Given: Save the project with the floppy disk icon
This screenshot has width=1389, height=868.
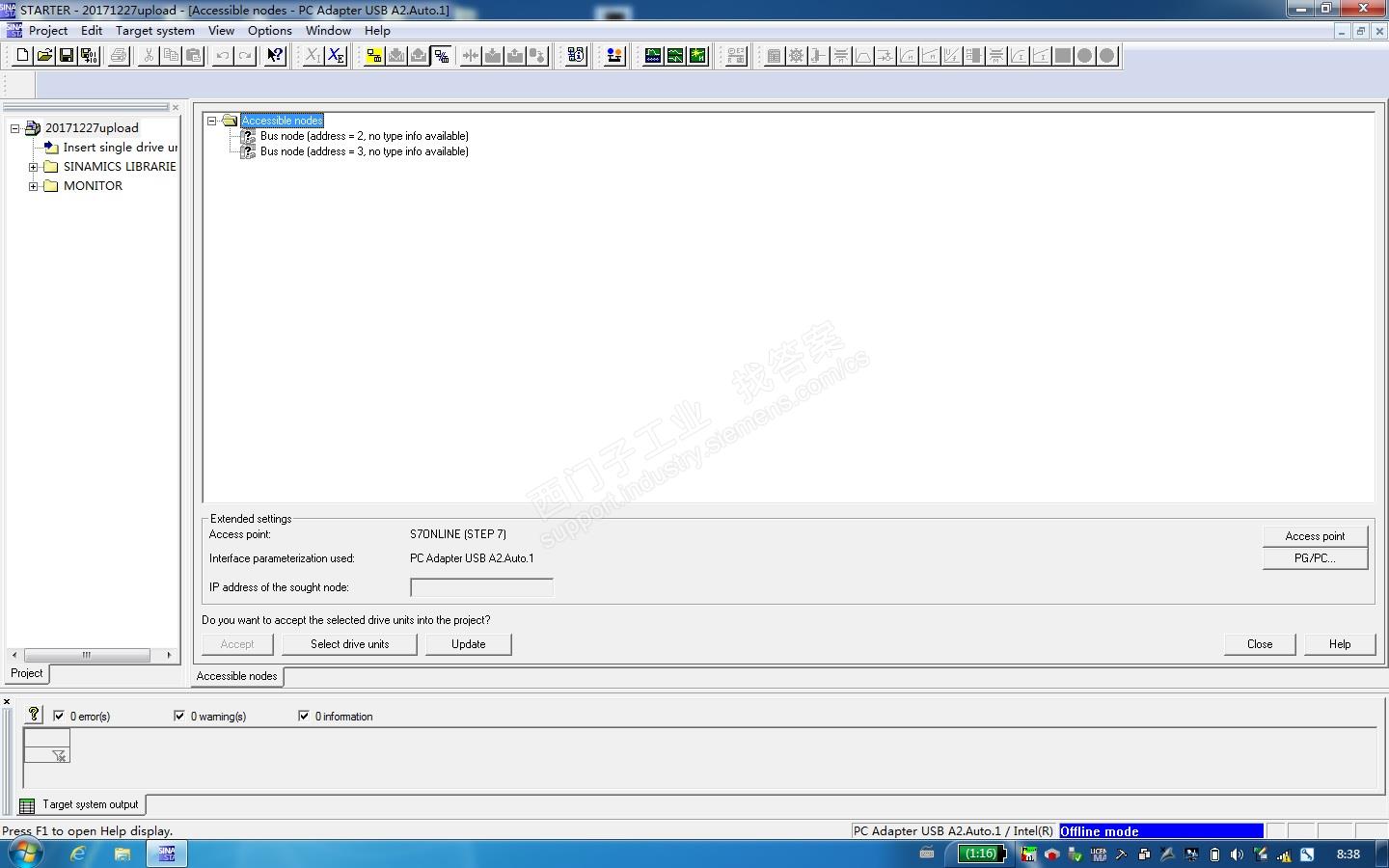Looking at the screenshot, I should 67,56.
